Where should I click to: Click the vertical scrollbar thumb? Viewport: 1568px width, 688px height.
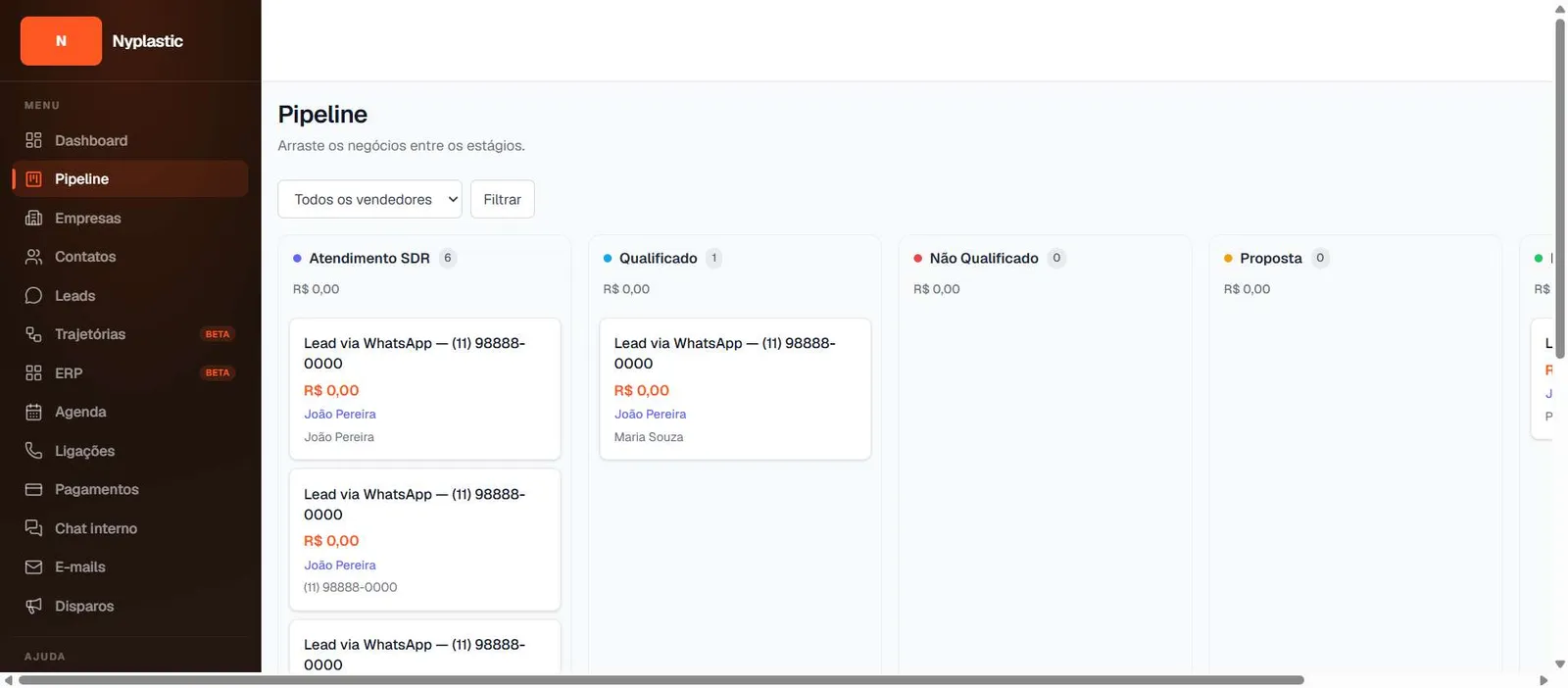pyautogui.click(x=1560, y=188)
